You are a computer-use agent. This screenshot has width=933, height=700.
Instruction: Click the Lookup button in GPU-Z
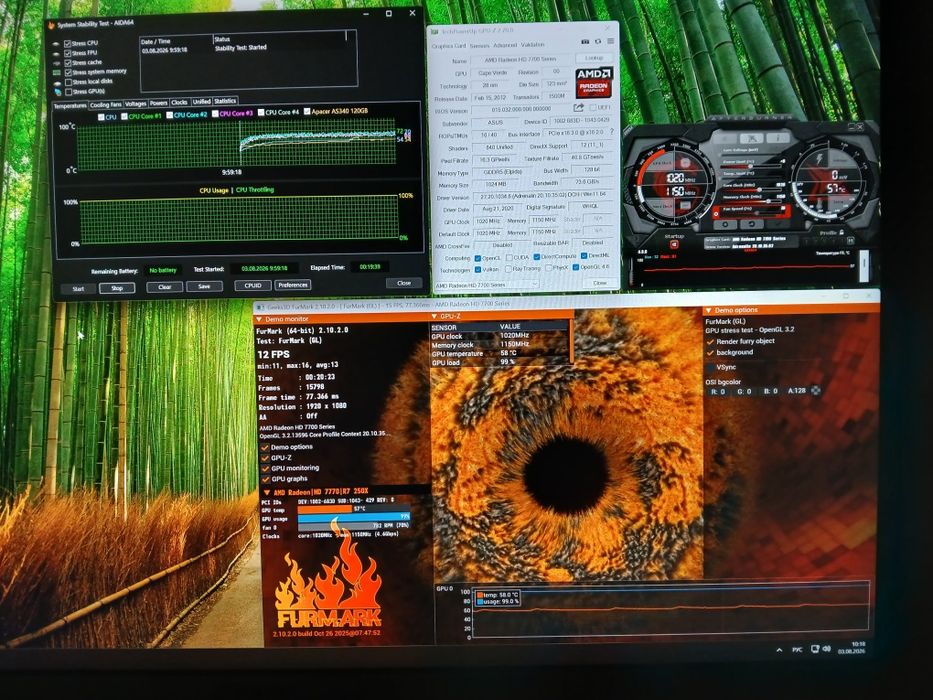tap(594, 58)
